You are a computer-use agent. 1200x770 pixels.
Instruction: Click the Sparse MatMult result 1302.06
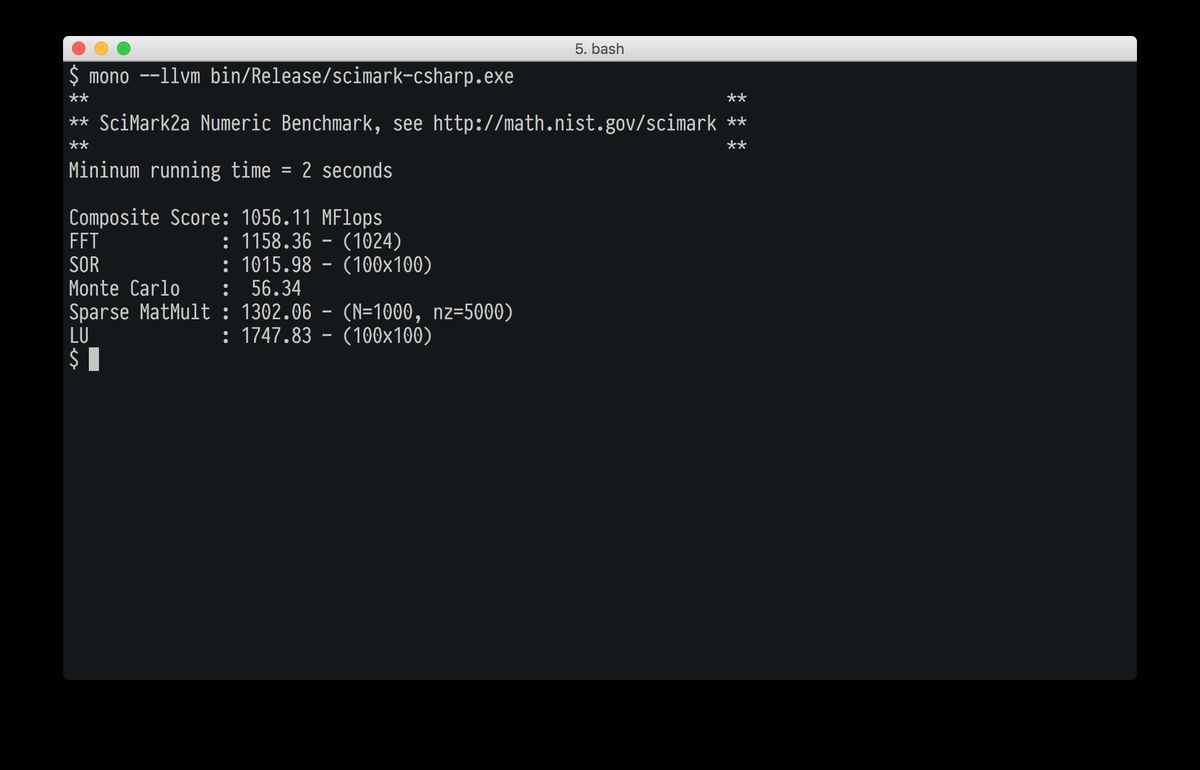pyautogui.click(x=276, y=313)
